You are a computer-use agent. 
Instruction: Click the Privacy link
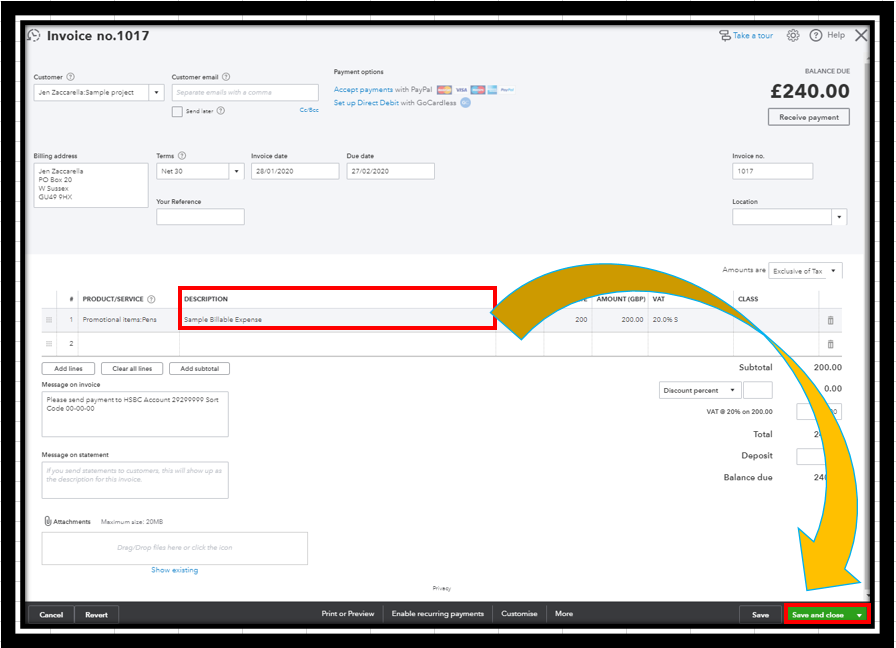click(442, 588)
